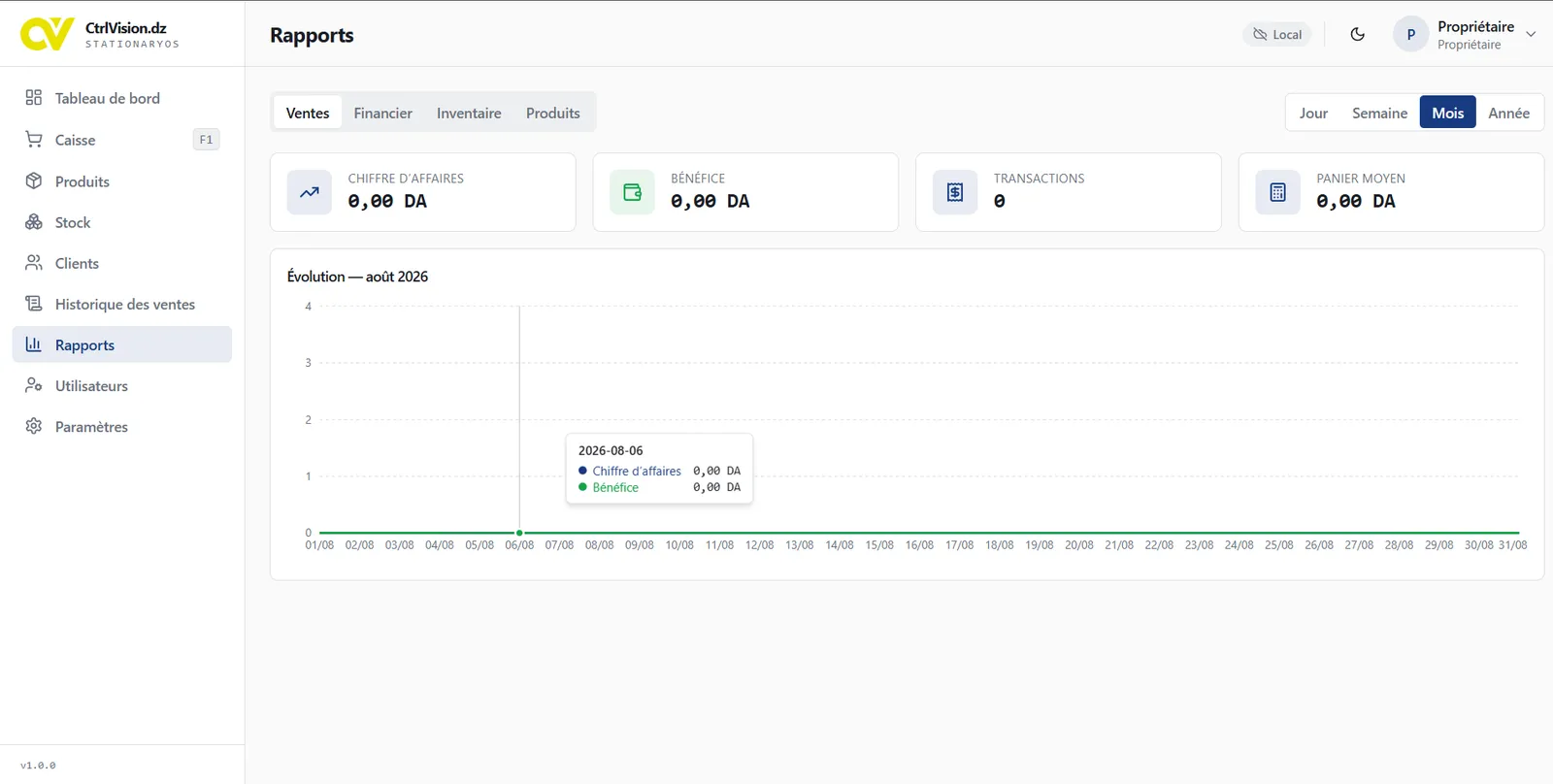Click the v1.0.0 version label
Image resolution: width=1553 pixels, height=784 pixels.
coord(38,766)
